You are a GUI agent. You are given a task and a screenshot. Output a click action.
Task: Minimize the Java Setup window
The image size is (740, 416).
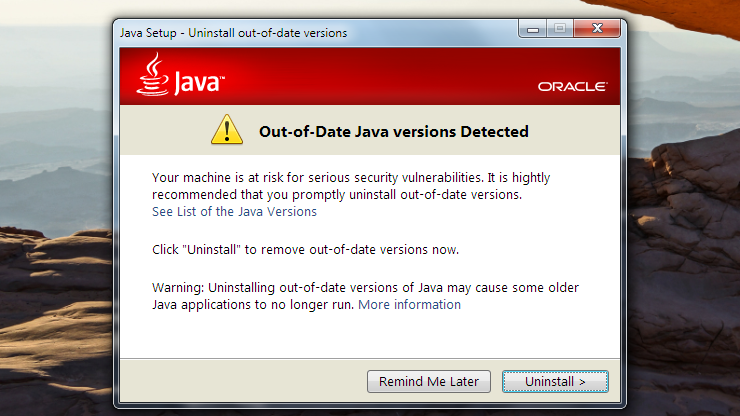533,29
